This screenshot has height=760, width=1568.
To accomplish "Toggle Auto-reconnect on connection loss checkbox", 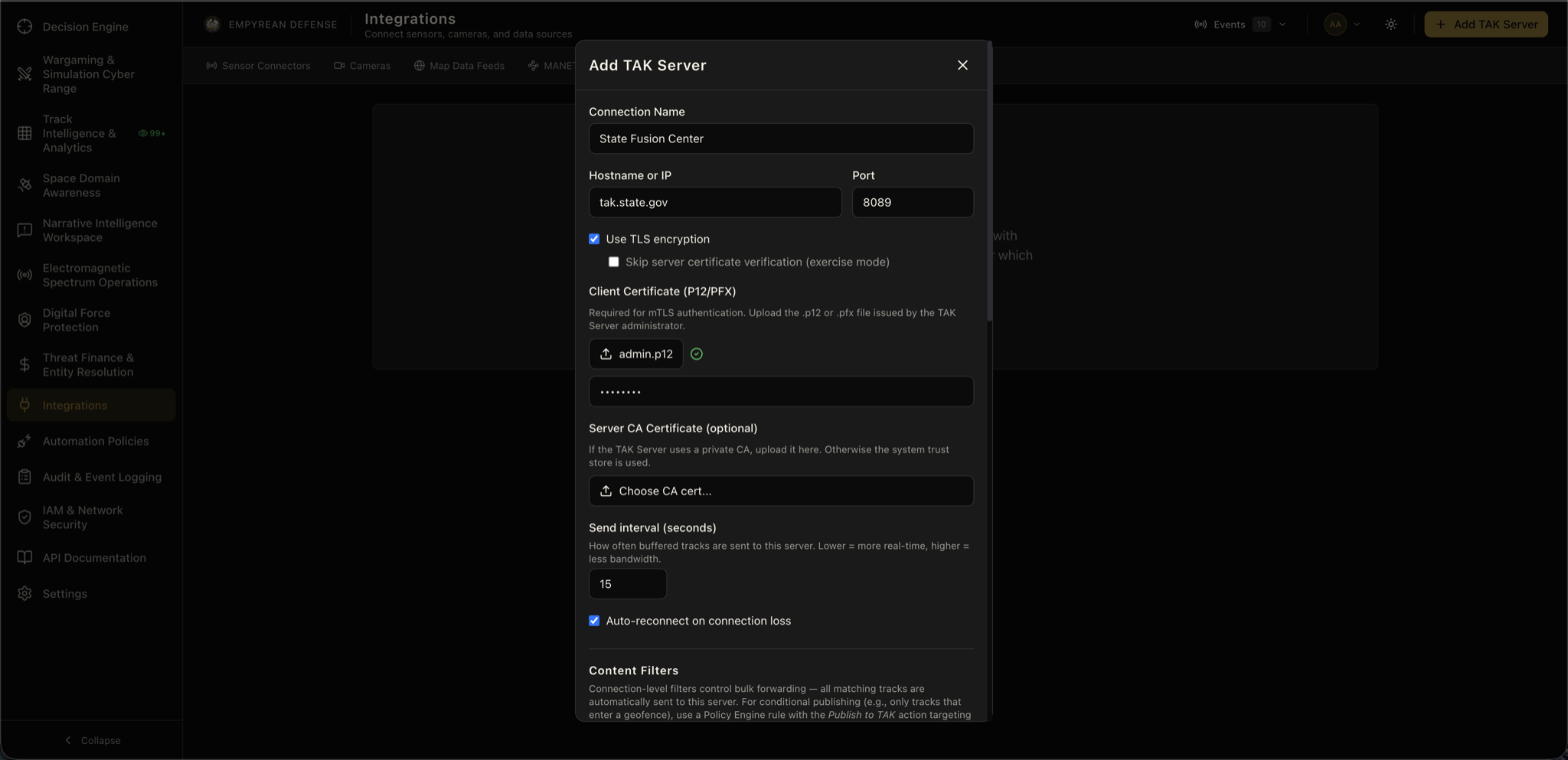I will click(594, 621).
